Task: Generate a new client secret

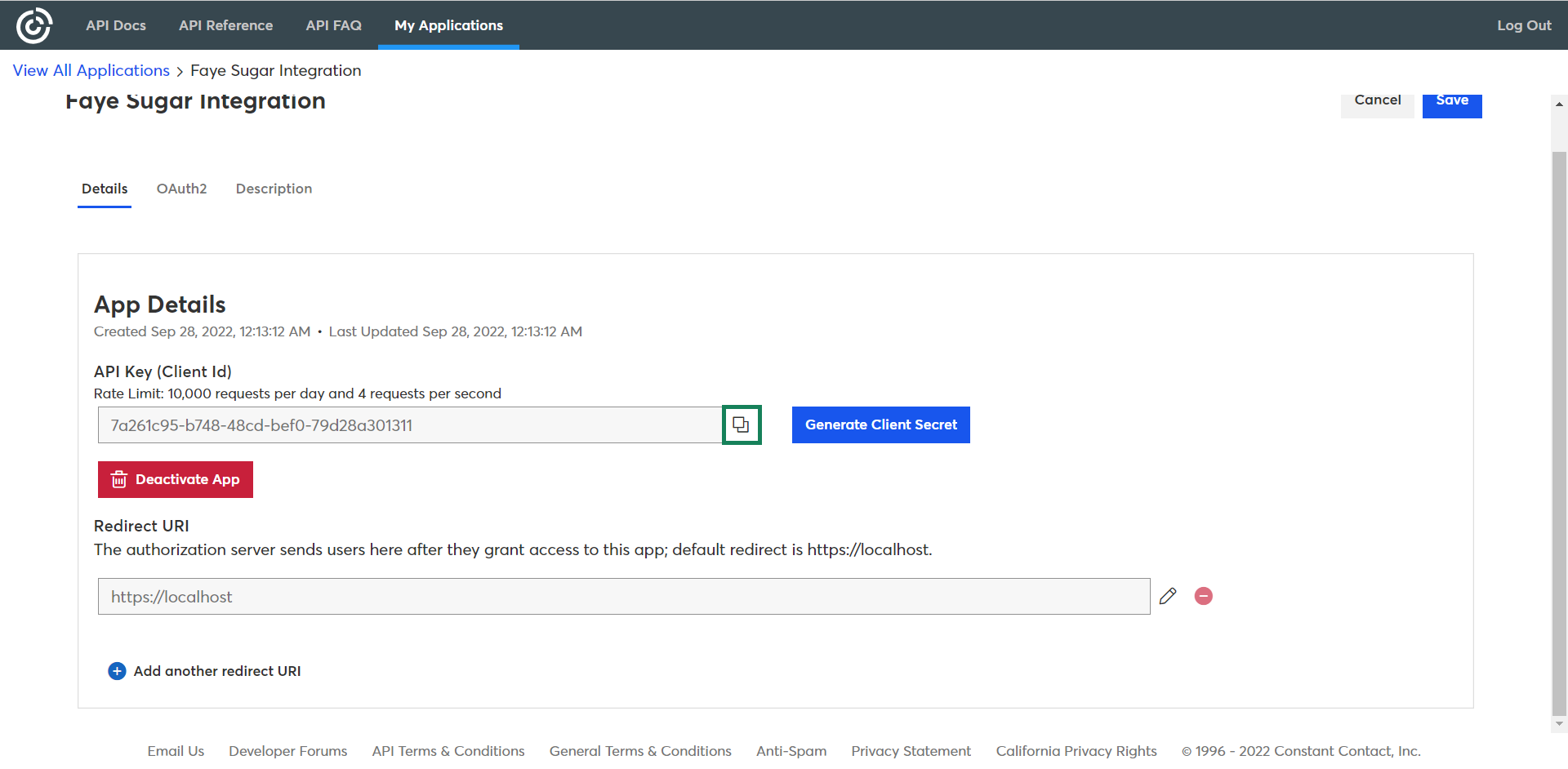Action: (880, 425)
